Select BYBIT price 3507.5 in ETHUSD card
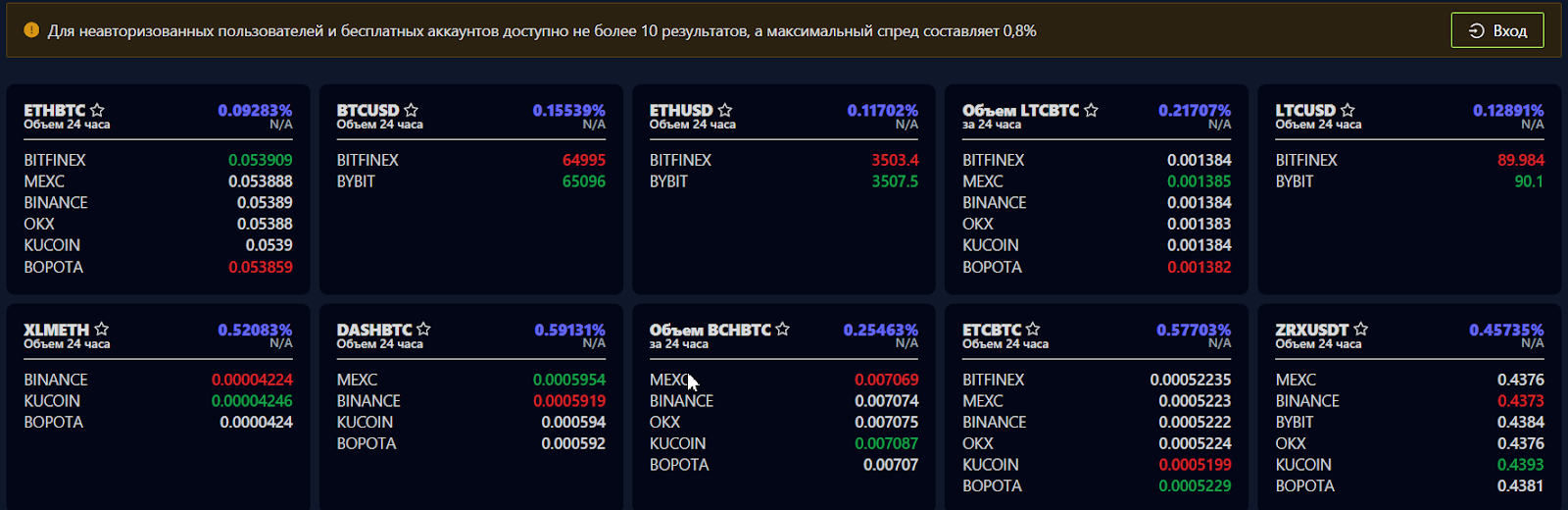 click(895, 181)
